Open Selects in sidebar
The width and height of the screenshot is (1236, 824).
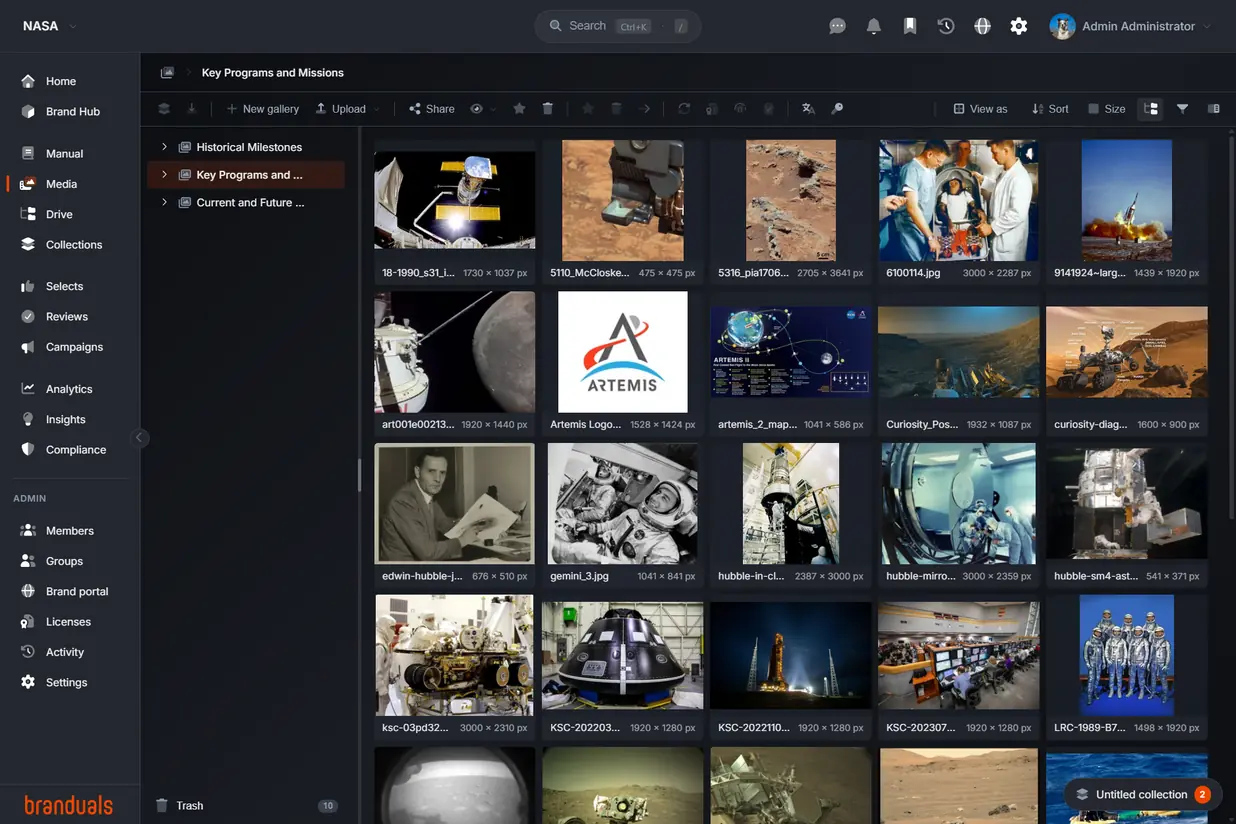pos(64,286)
